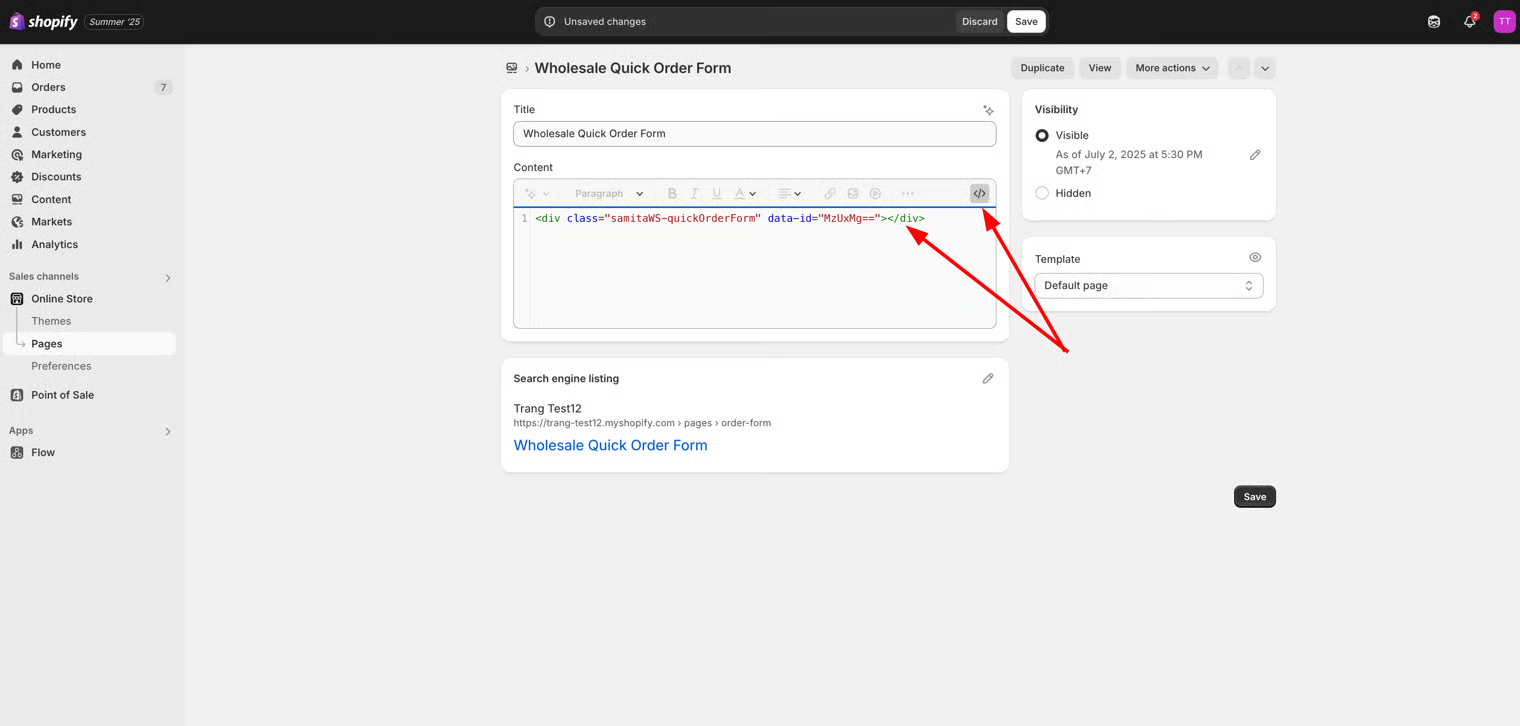
Task: Edit visibility date with pencil icon
Action: tap(1255, 155)
